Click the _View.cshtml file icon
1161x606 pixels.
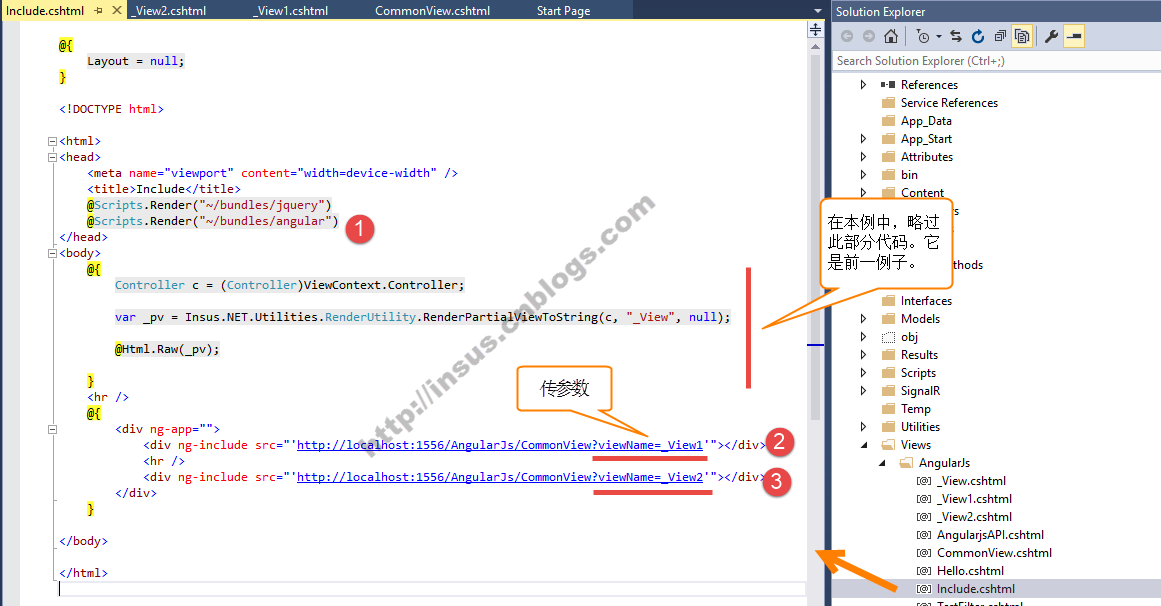[924, 481]
